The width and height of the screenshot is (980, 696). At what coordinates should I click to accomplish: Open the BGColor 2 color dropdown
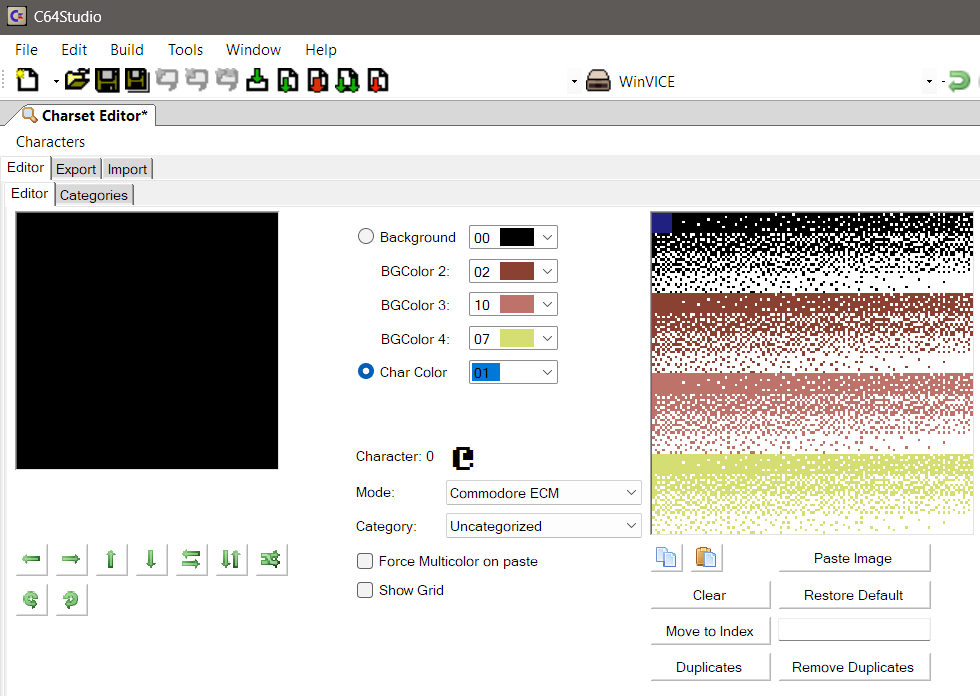546,271
